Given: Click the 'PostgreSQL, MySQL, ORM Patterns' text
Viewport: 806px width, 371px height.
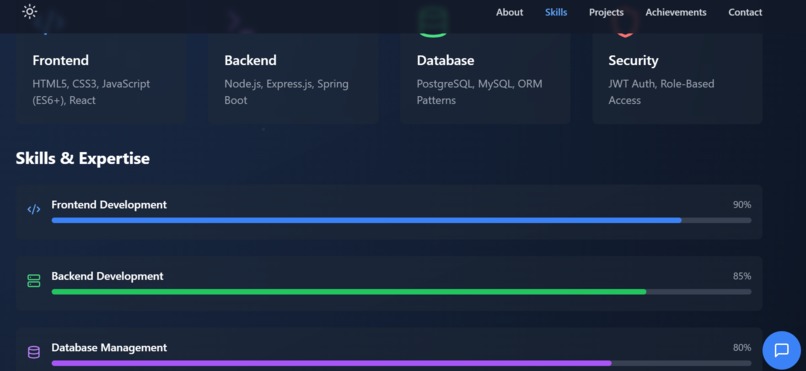Looking at the screenshot, I should click(479, 92).
